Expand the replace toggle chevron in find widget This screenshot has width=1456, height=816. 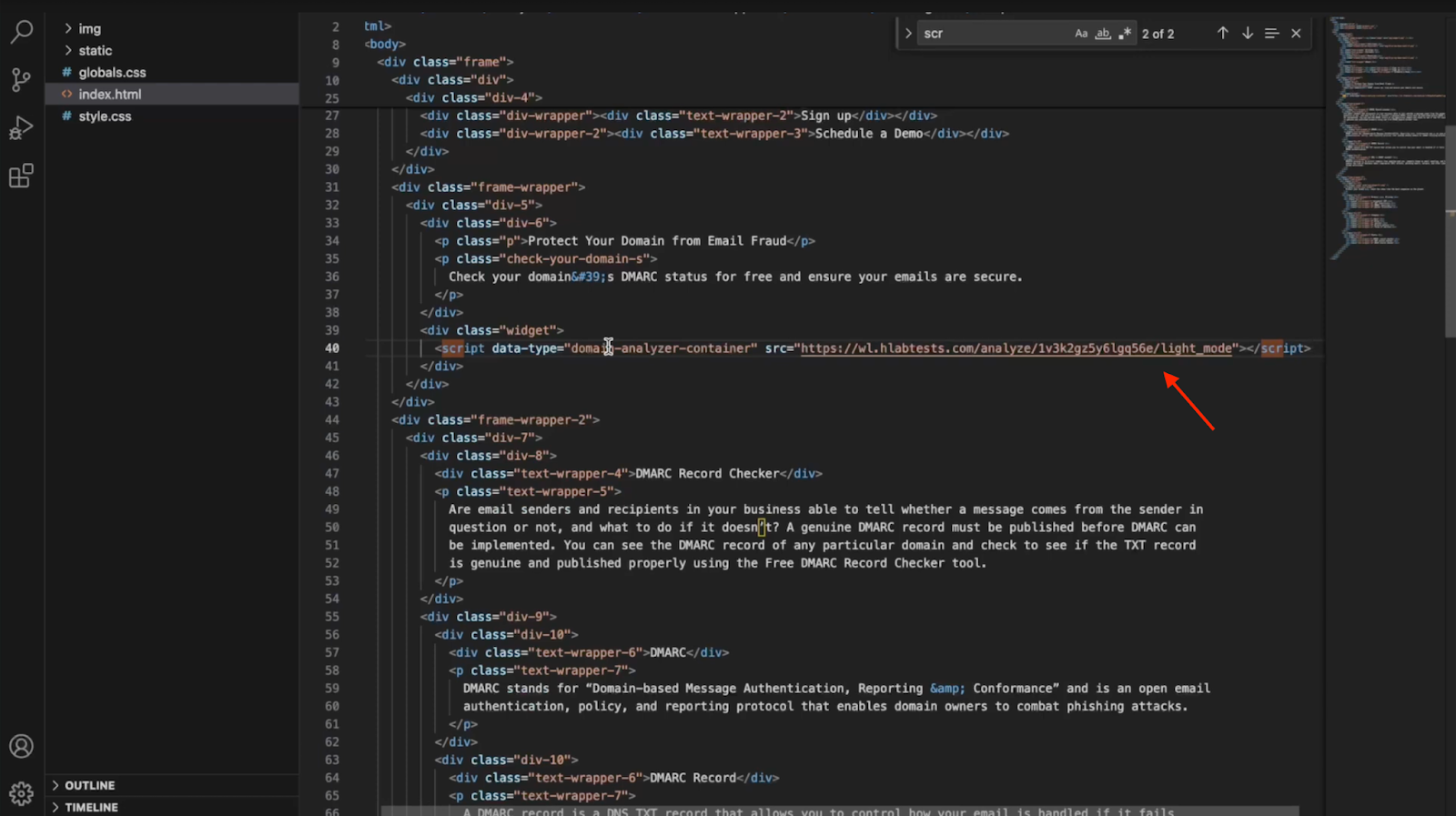907,33
